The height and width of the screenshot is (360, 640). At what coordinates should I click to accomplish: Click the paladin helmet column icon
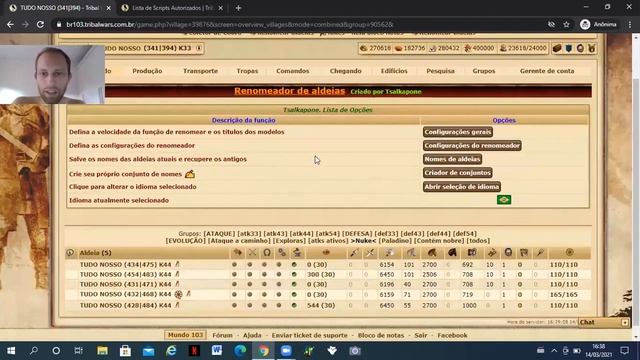click(x=508, y=253)
